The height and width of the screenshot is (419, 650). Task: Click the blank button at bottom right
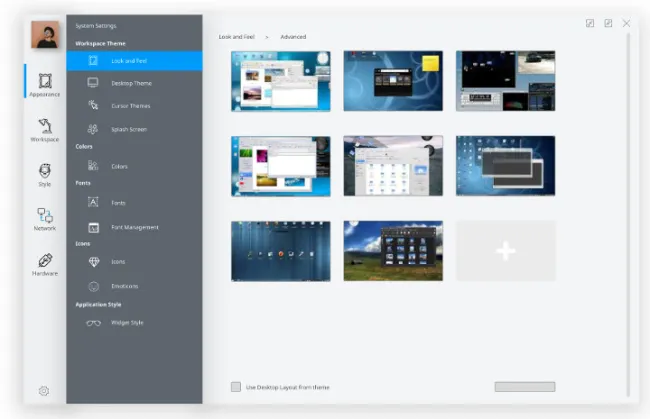point(525,387)
